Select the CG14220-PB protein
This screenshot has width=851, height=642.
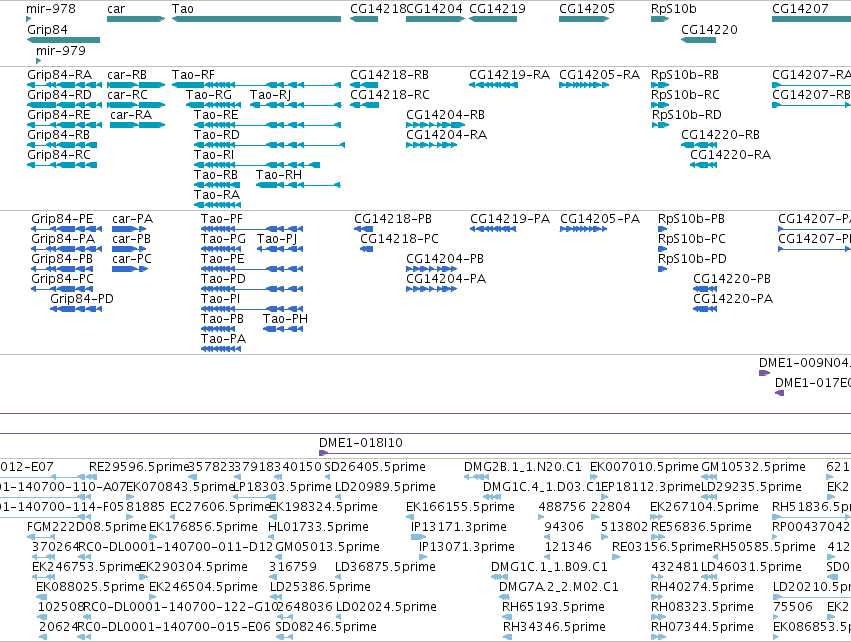705,289
